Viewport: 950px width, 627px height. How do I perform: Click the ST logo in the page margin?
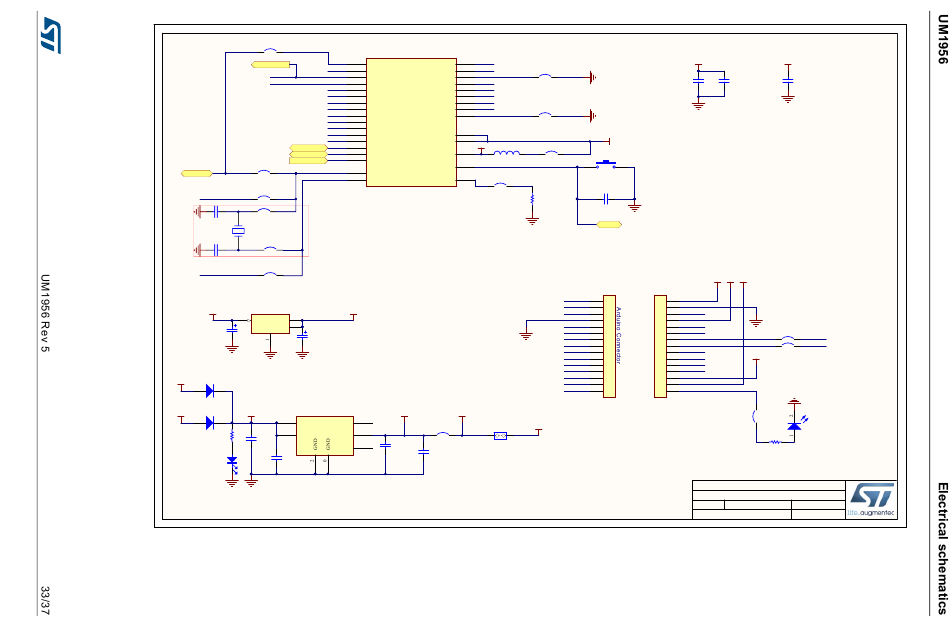point(51,35)
